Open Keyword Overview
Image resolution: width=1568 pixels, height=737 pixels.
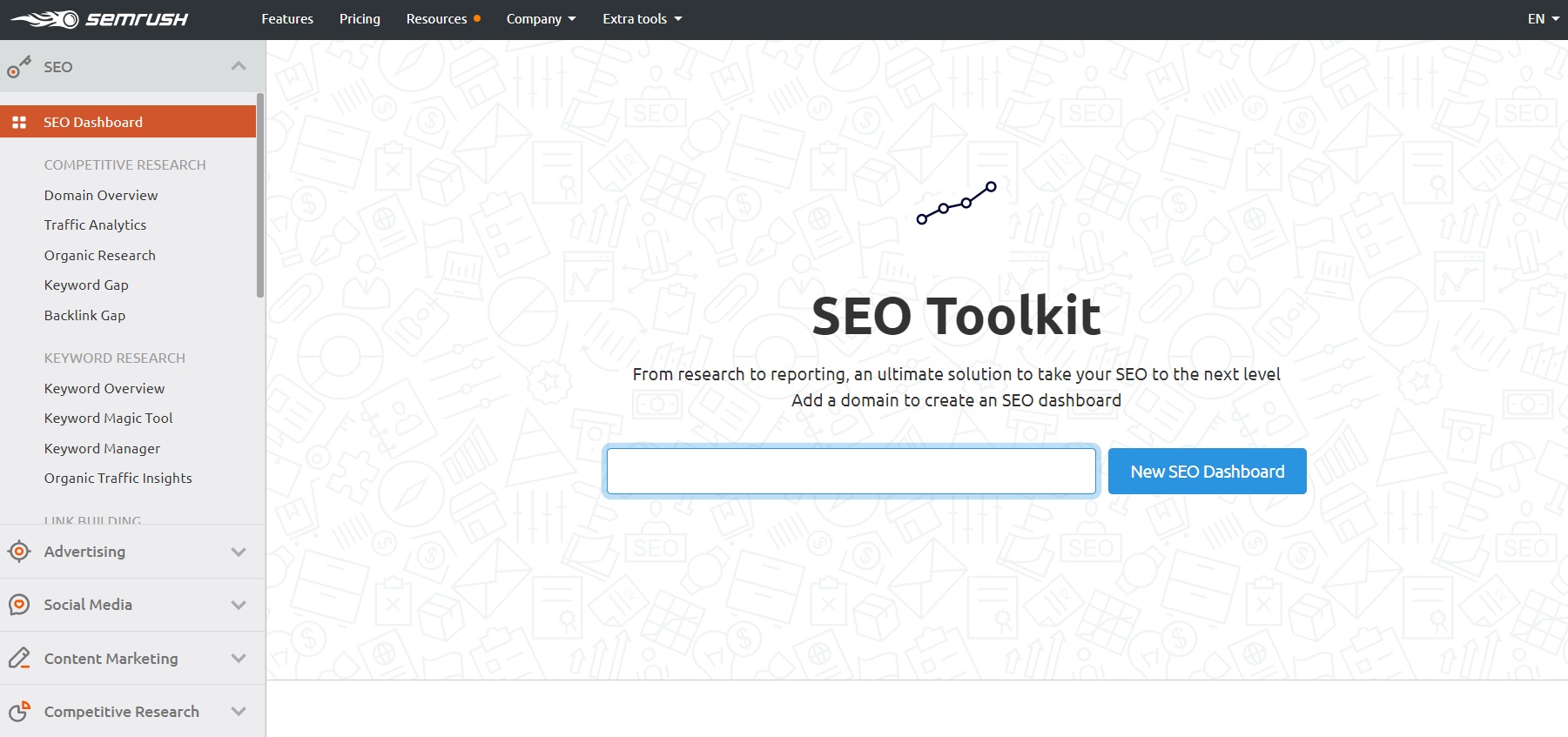tap(104, 389)
